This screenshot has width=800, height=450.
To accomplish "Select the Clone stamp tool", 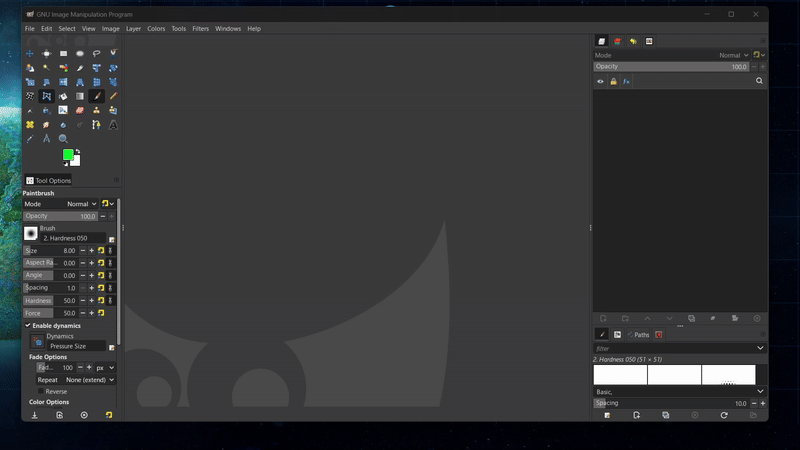I will tap(96, 111).
